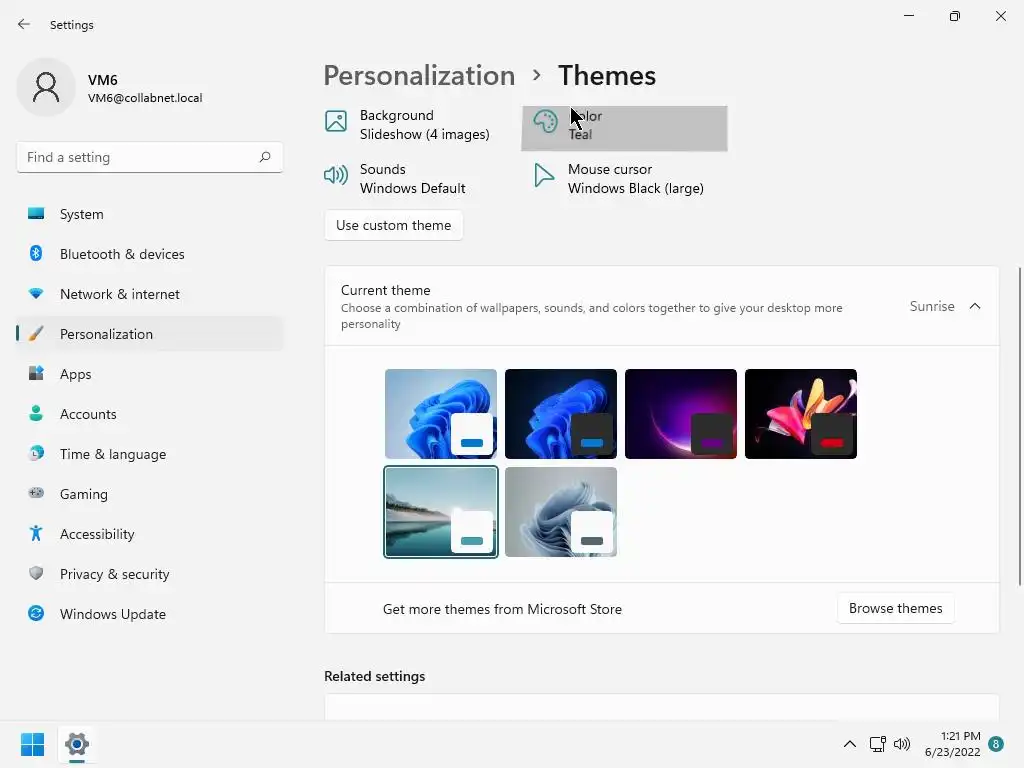Open Mouse cursor Windows Black setting
This screenshot has height=768, width=1024.
point(624,178)
